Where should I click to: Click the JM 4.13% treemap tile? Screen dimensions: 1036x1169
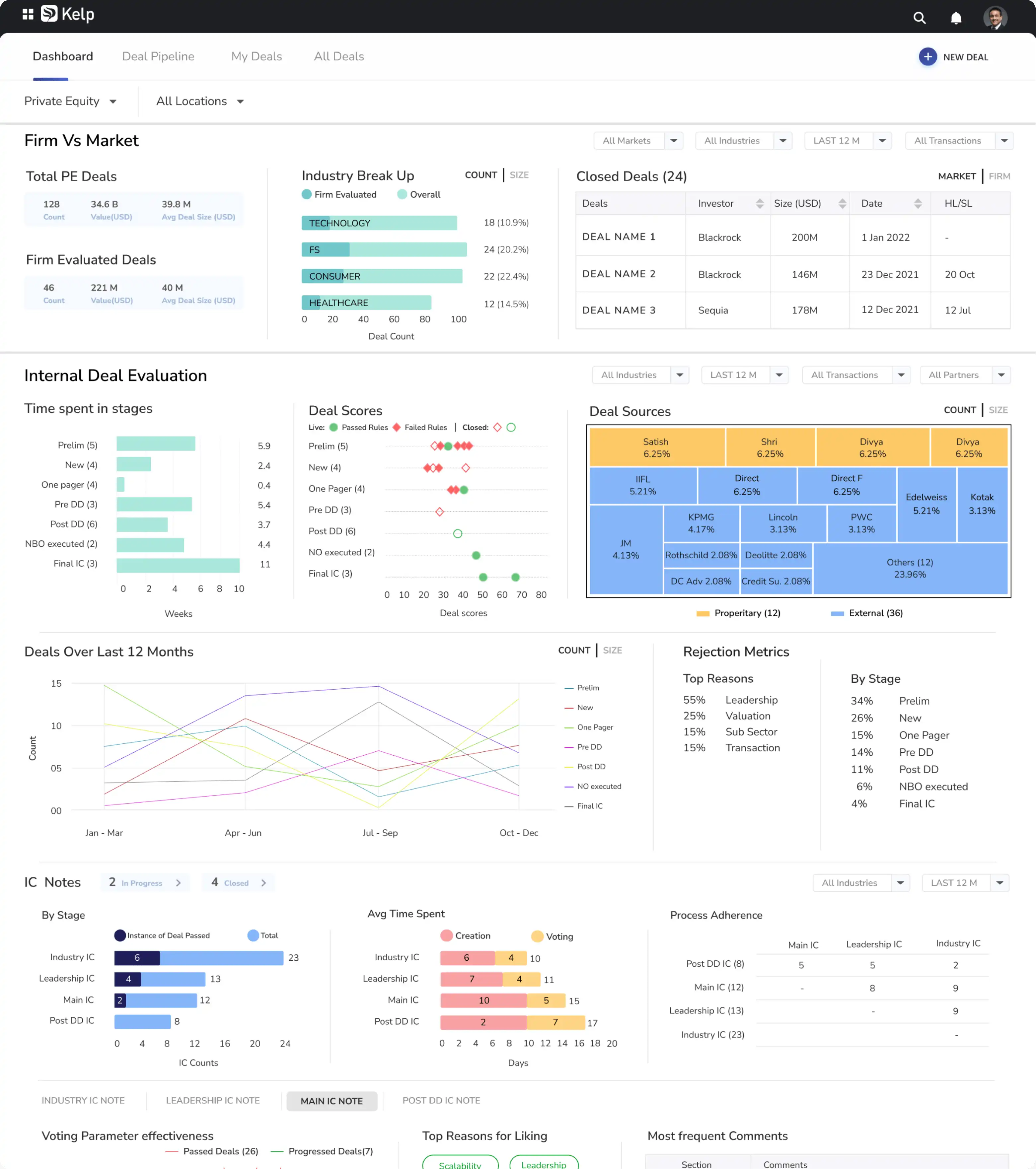coord(626,550)
